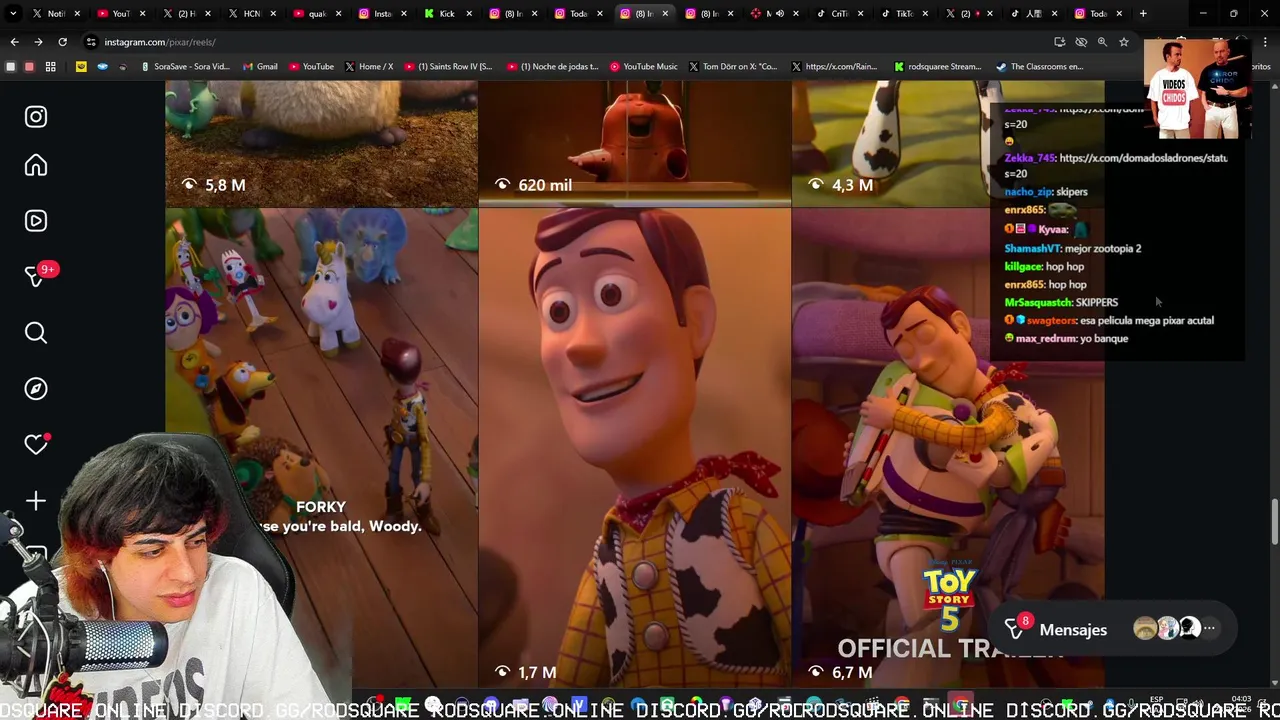Open the Noche de jodas bookmark
1280x720 pixels.
(552, 66)
